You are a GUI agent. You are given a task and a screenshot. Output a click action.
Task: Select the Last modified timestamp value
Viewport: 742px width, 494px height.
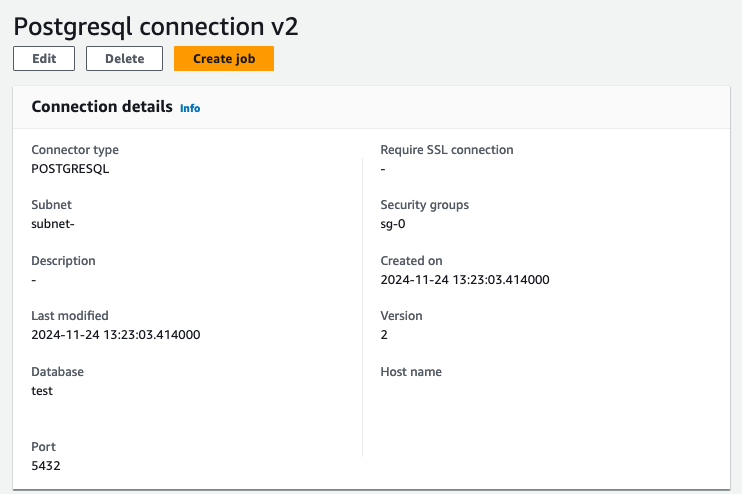click(x=116, y=335)
